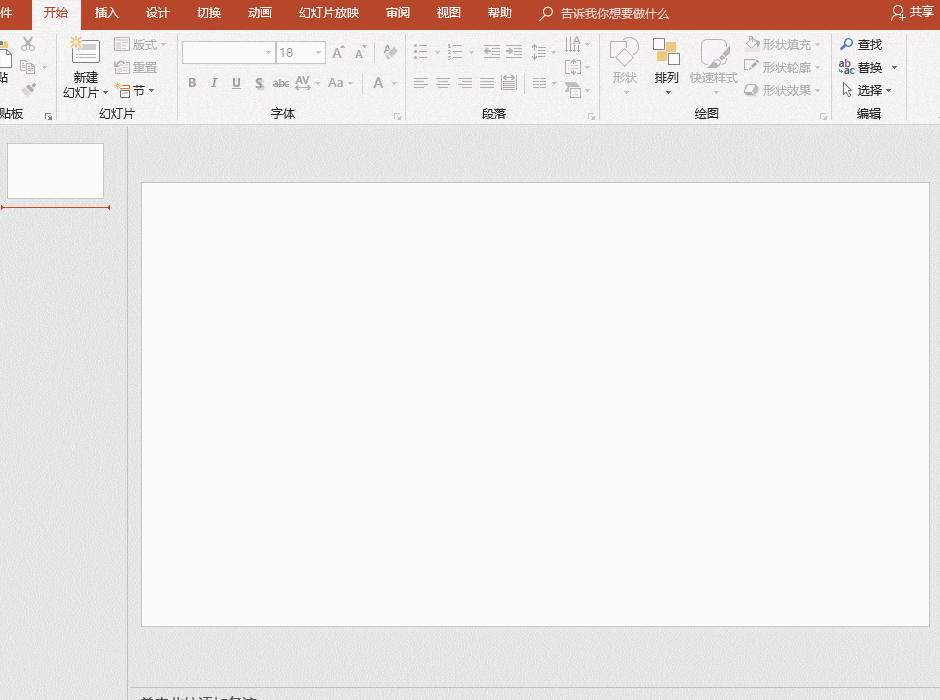940x700 pixels.
Task: Open the font size 18 dropdown
Action: pos(318,53)
